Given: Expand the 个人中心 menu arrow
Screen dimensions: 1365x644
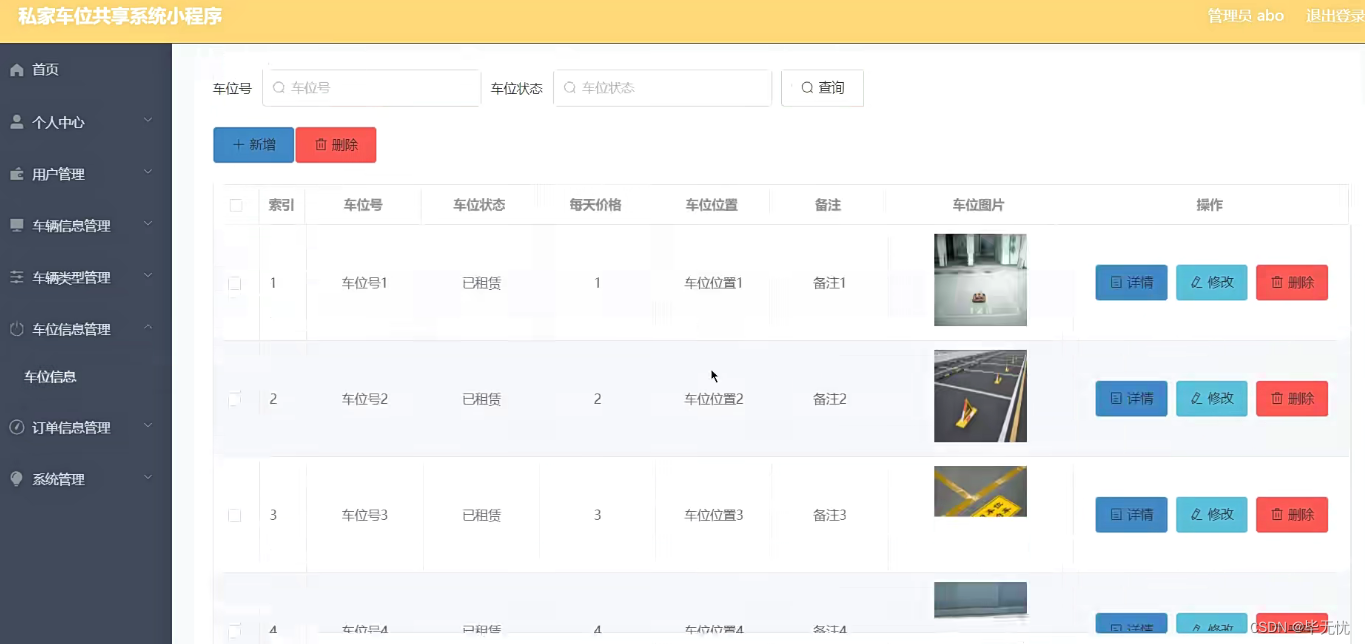Looking at the screenshot, I should tap(148, 121).
